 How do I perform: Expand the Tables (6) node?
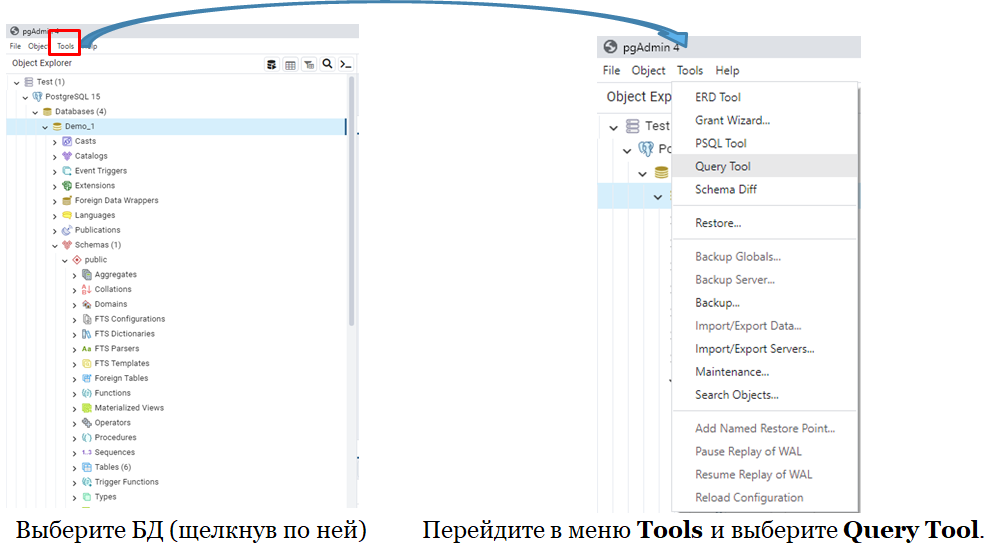pyautogui.click(x=75, y=468)
